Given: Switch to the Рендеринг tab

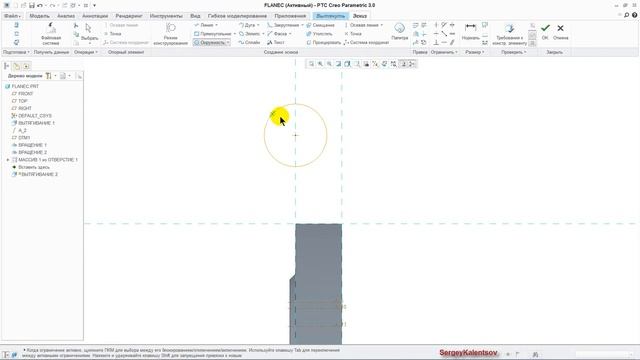Looking at the screenshot, I should [x=129, y=16].
